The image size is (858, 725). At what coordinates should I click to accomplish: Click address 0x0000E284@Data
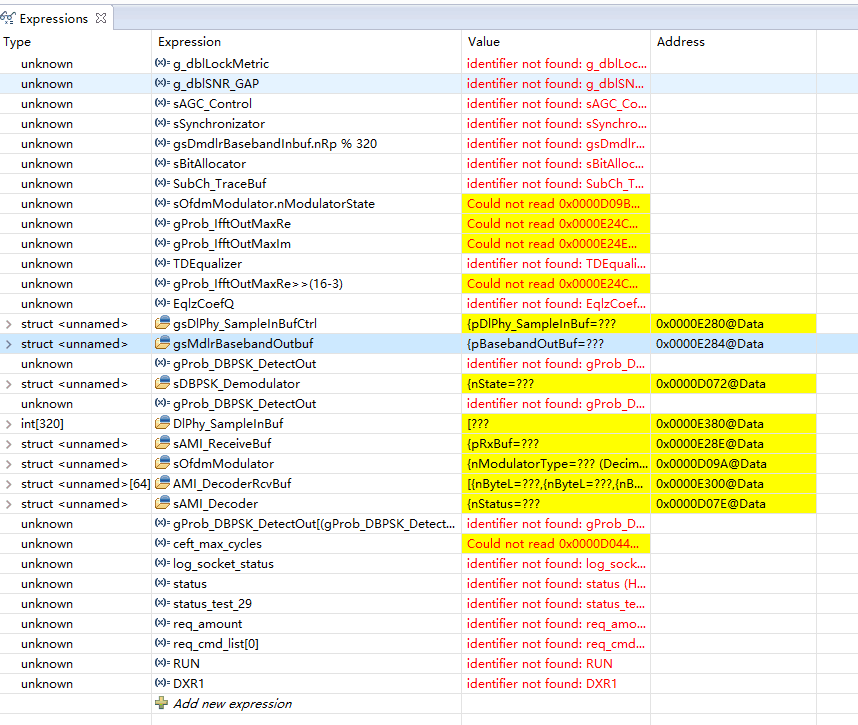(x=710, y=344)
